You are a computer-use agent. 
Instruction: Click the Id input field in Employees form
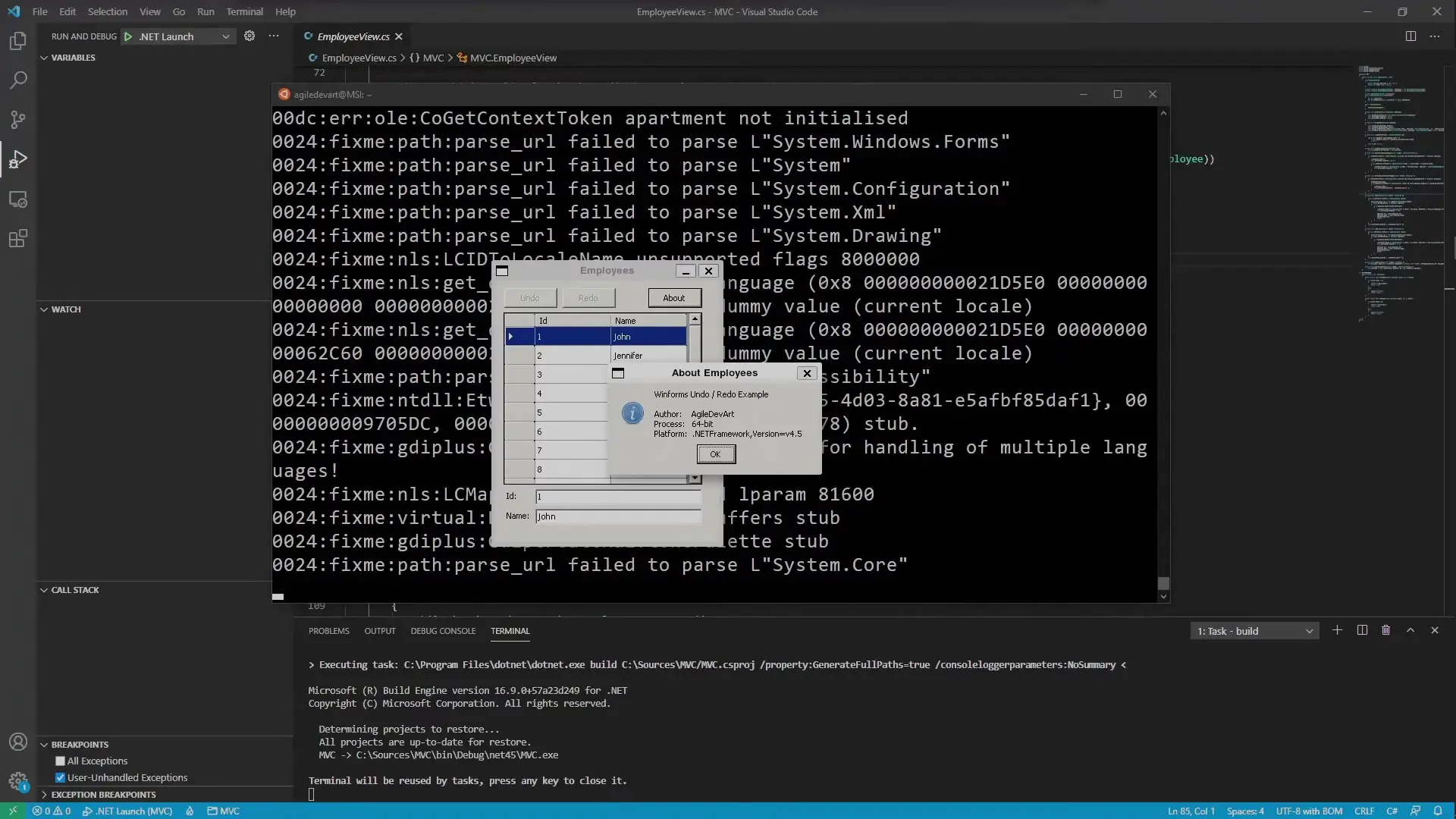coord(618,497)
